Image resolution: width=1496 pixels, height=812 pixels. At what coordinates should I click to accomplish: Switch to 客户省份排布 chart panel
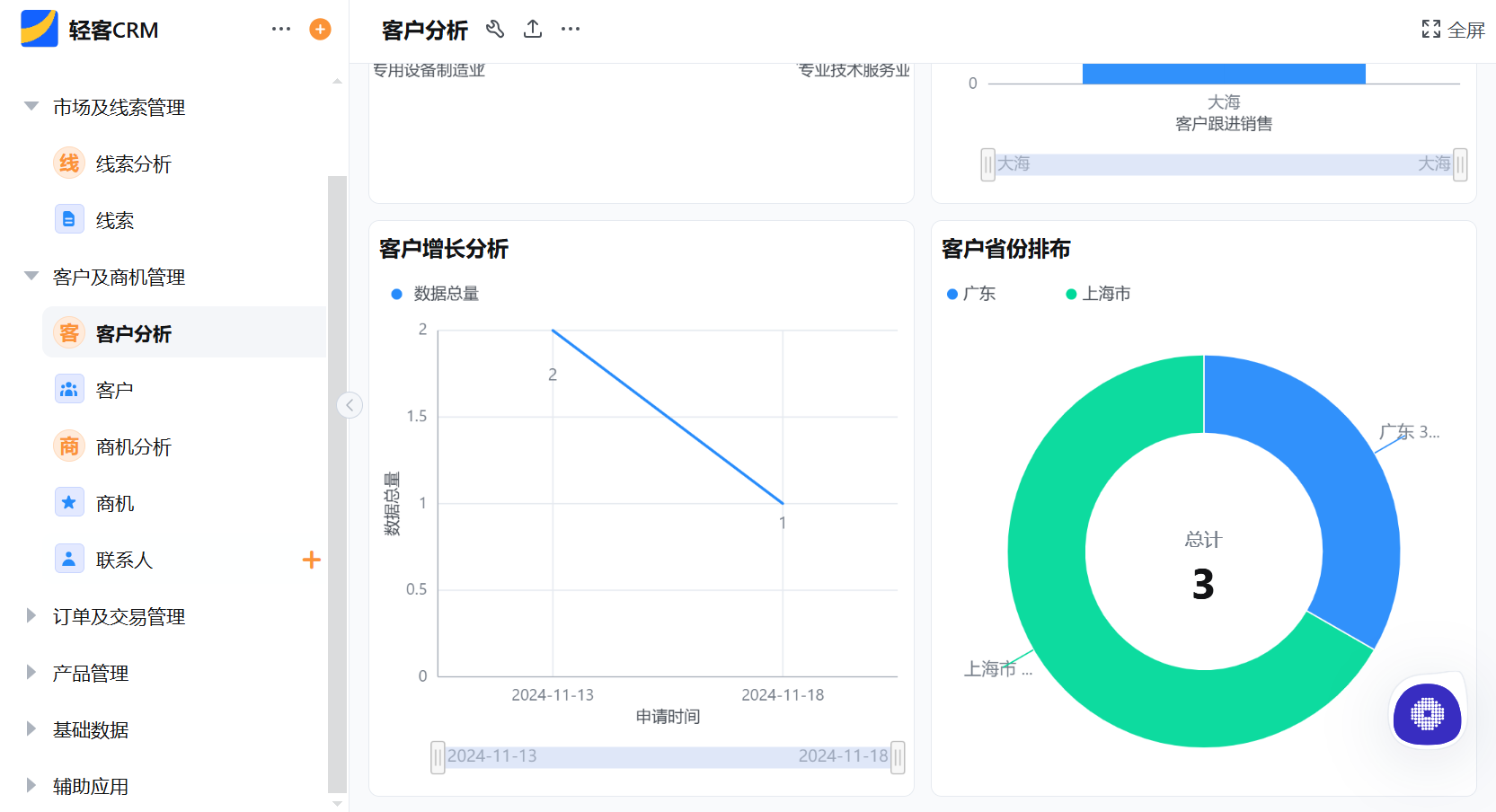(x=1005, y=249)
